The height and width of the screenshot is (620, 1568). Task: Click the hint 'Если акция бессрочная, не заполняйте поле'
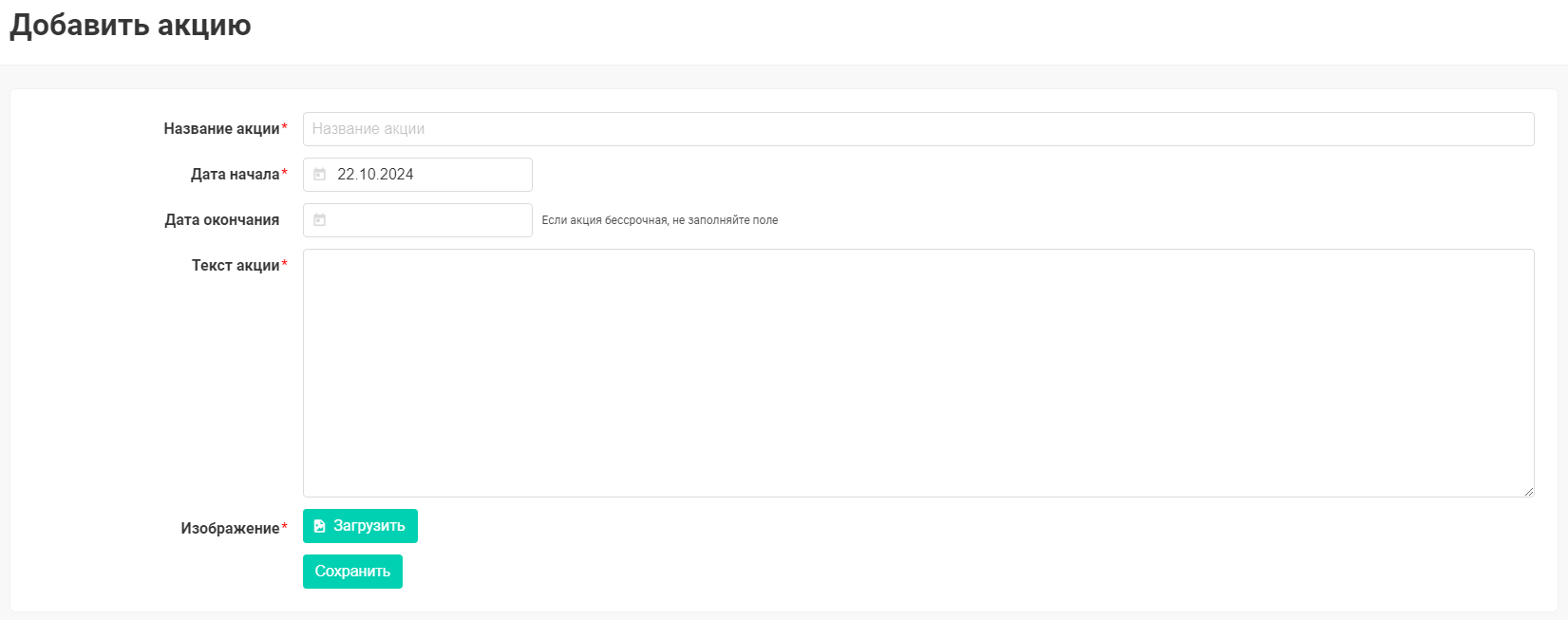point(659,220)
